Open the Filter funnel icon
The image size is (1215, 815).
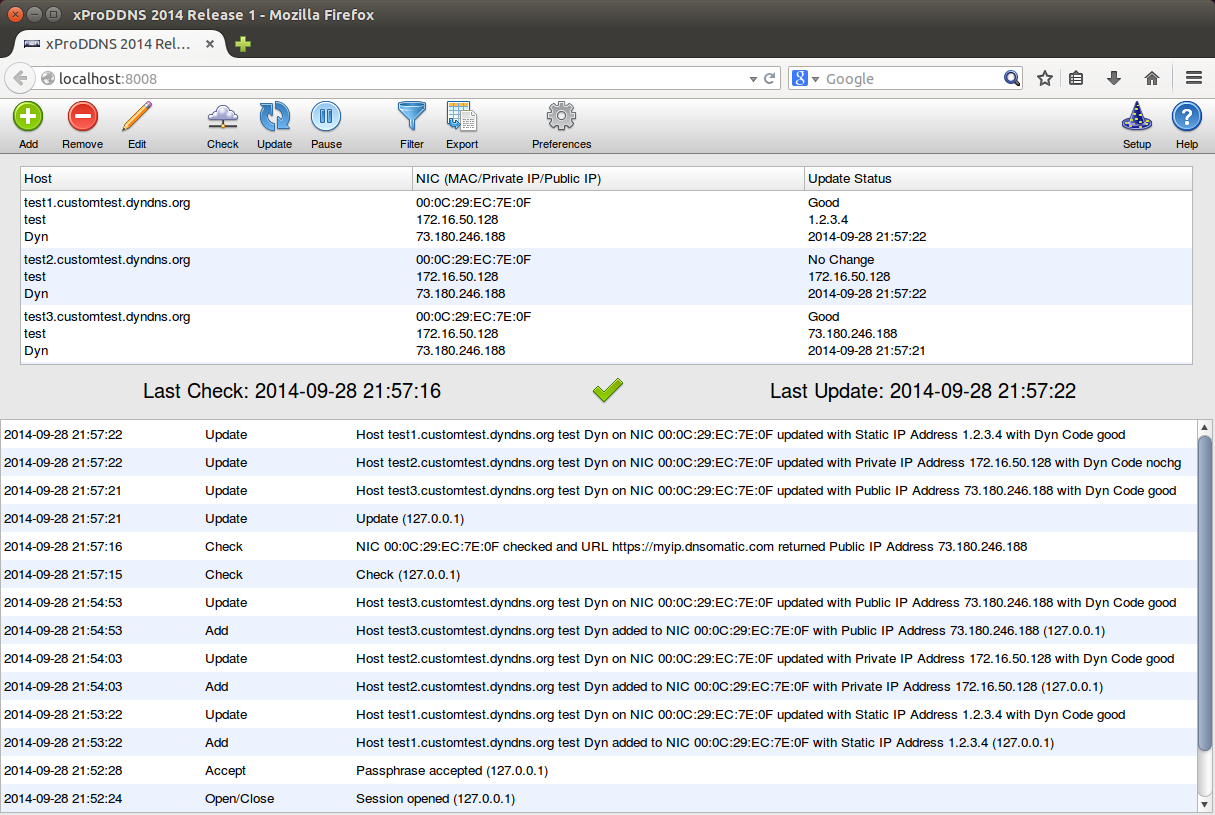tap(412, 117)
